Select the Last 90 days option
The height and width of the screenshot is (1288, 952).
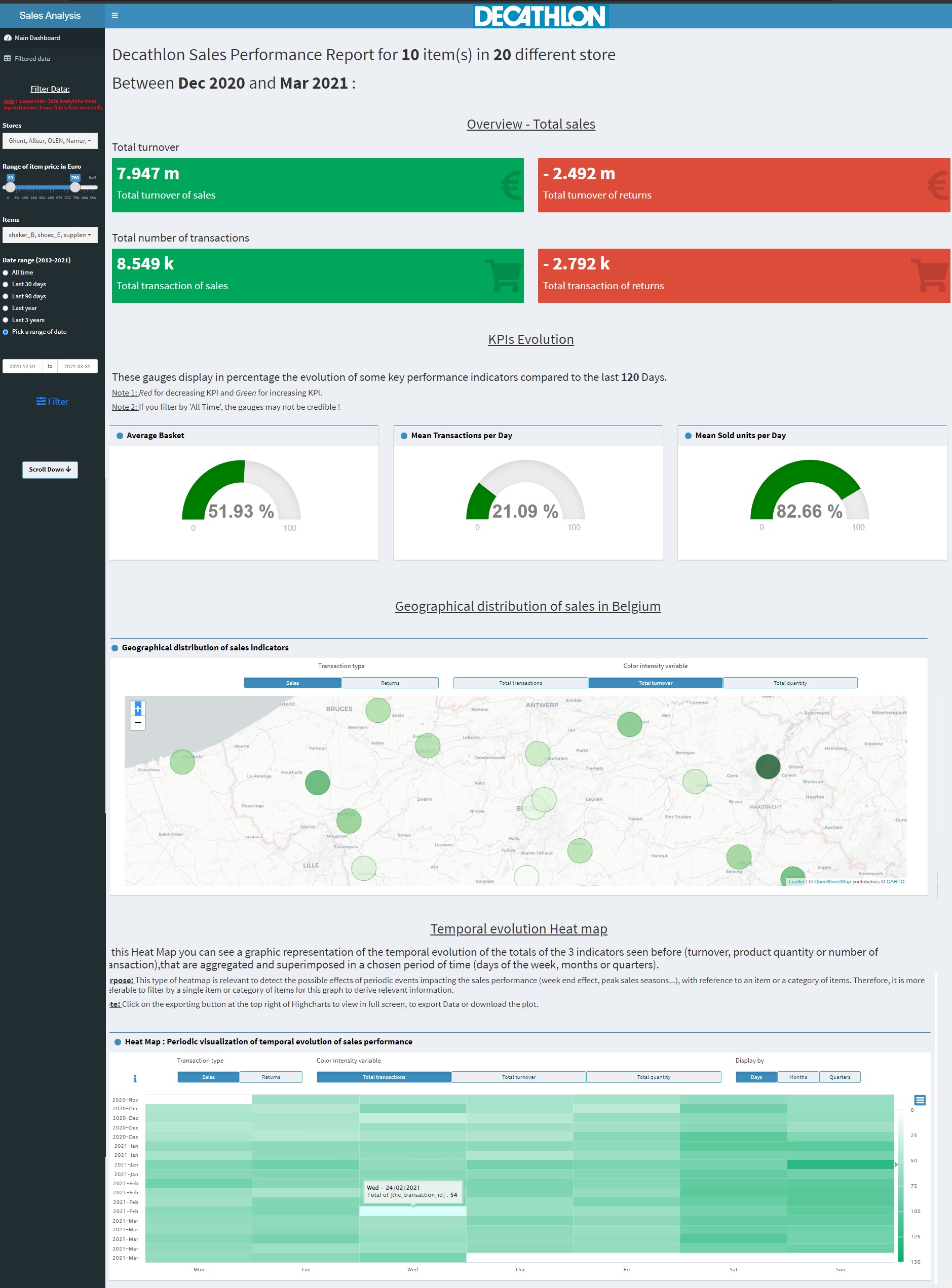pyautogui.click(x=5, y=297)
